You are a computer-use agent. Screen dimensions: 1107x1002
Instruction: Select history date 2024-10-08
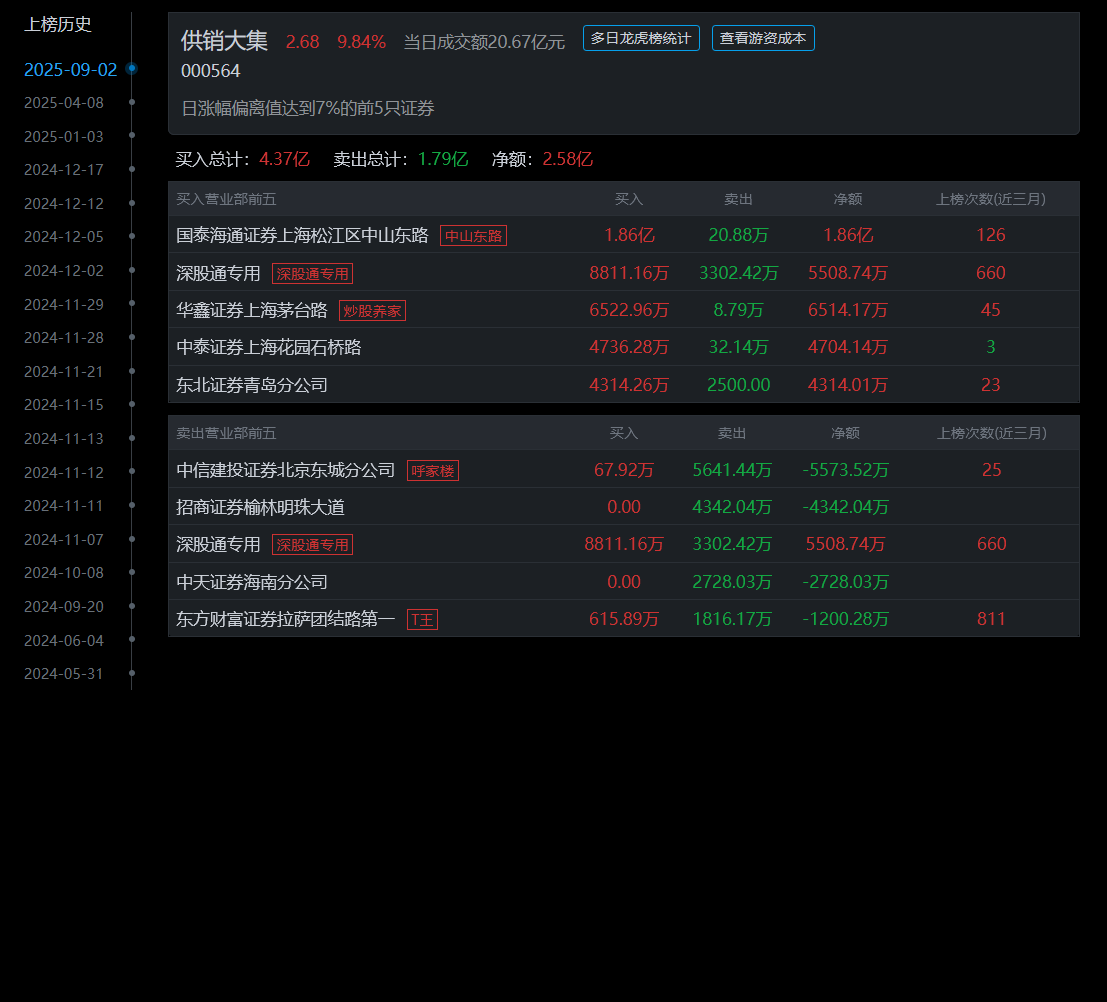click(x=64, y=573)
